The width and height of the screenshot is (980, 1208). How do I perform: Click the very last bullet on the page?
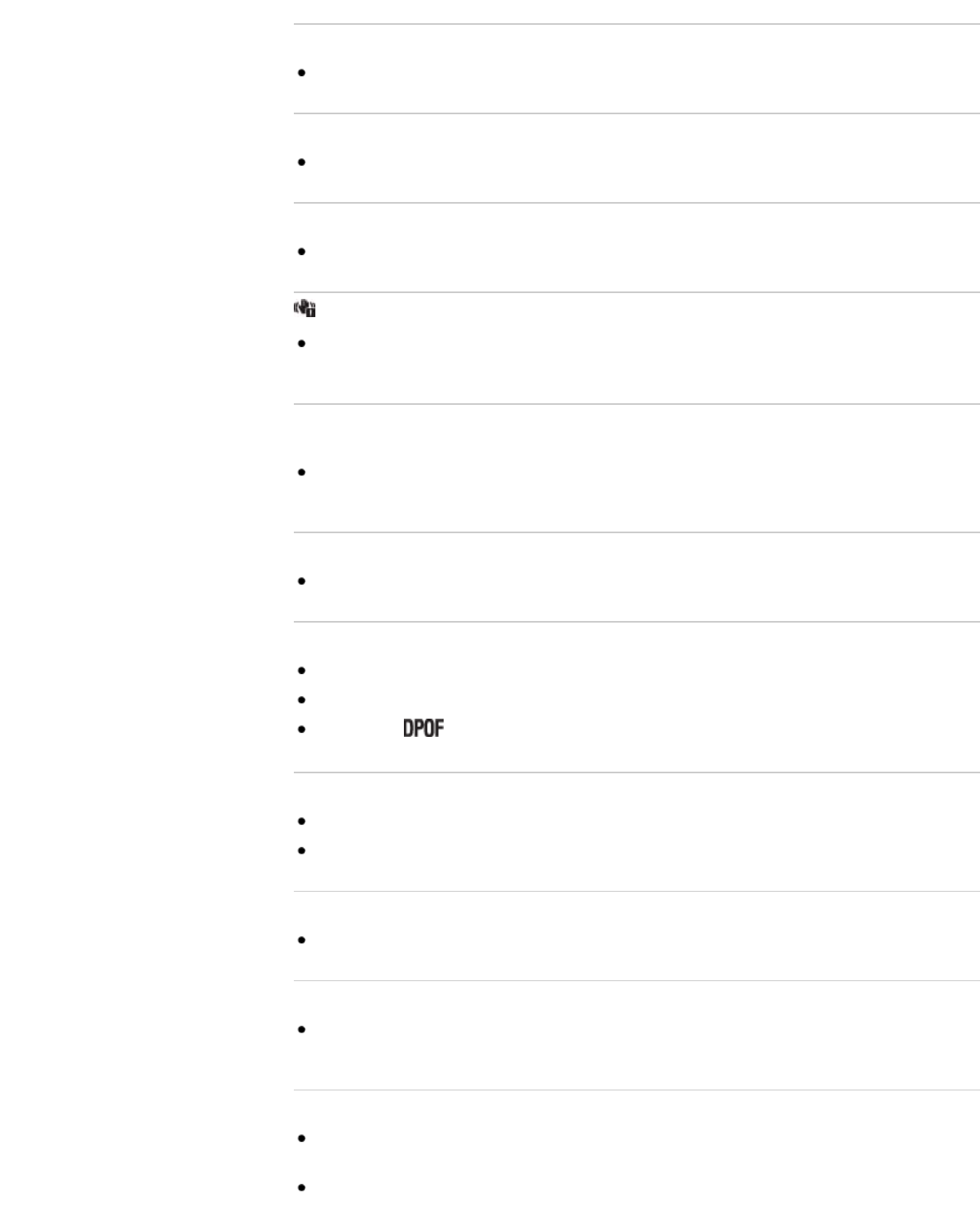(301, 1189)
